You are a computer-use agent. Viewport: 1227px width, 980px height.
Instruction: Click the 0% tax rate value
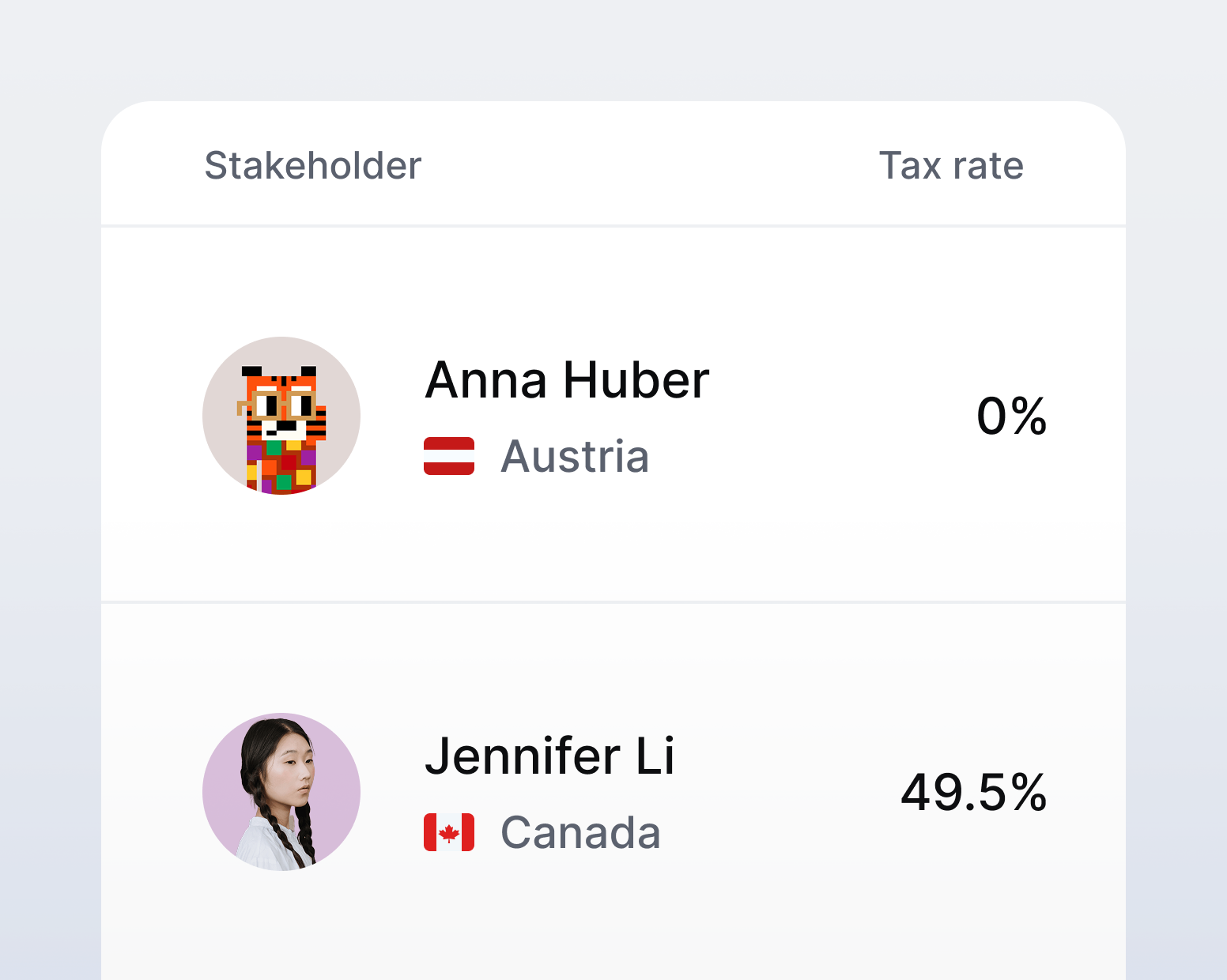pos(1012,416)
